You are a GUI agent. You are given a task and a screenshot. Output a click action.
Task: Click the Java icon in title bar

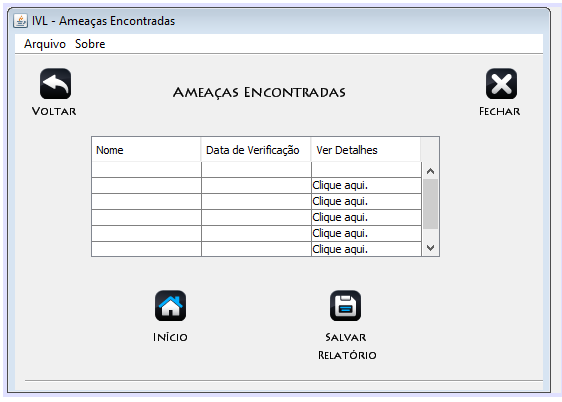pyautogui.click(x=20, y=21)
